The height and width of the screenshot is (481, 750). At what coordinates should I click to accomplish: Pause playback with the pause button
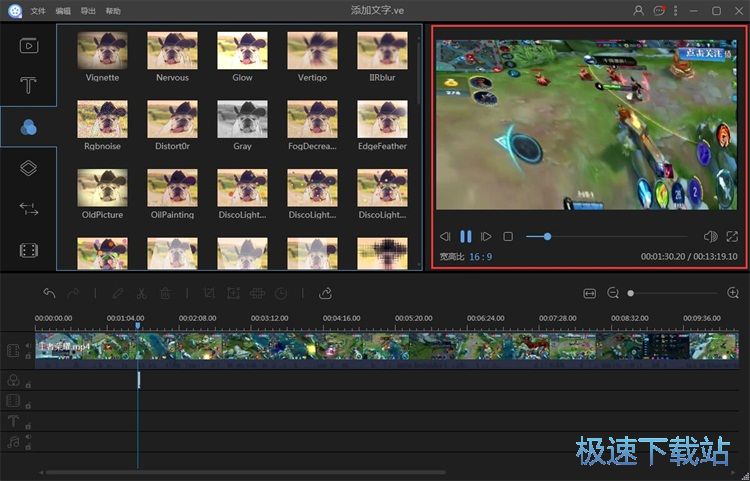(465, 236)
